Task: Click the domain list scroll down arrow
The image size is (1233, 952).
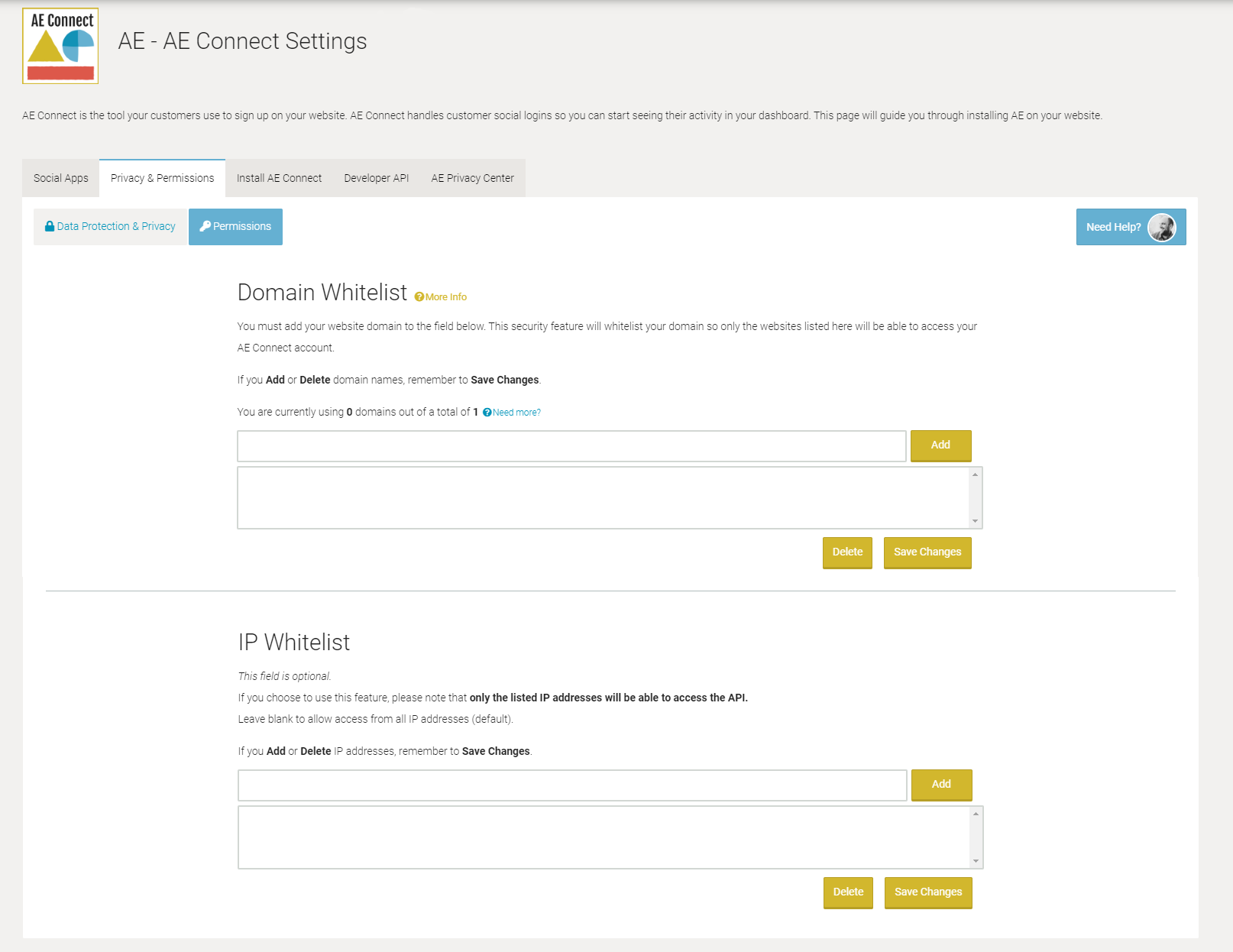Action: pyautogui.click(x=975, y=521)
